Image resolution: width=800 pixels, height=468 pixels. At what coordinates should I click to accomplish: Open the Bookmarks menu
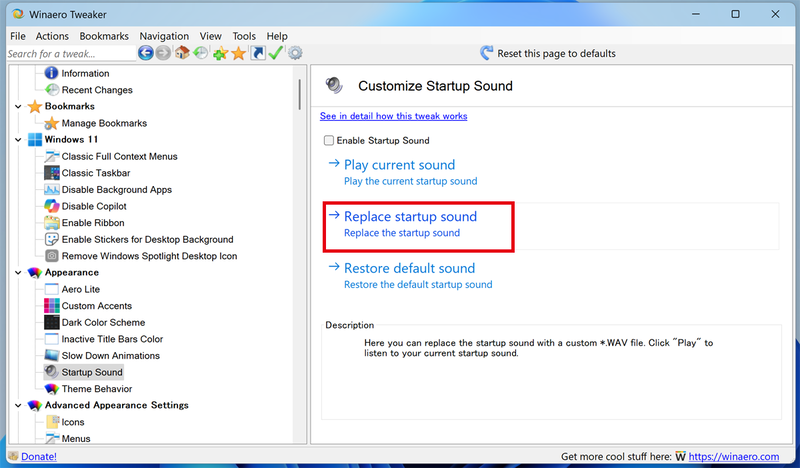[104, 36]
